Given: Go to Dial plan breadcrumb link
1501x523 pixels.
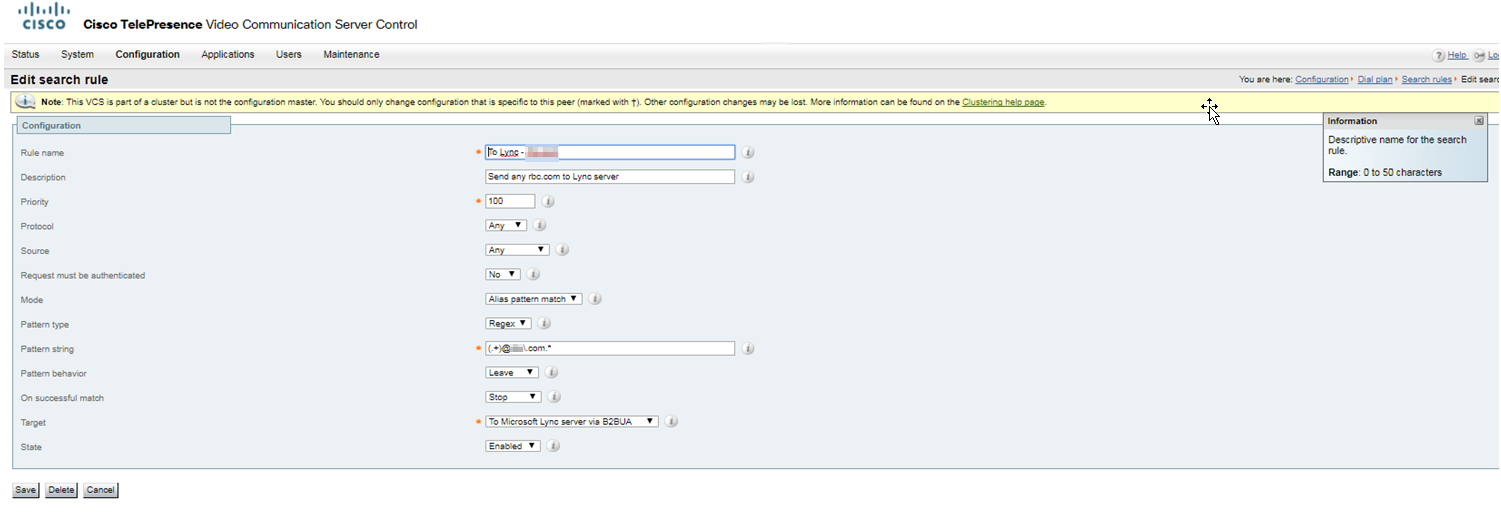Looking at the screenshot, I should pos(1375,80).
